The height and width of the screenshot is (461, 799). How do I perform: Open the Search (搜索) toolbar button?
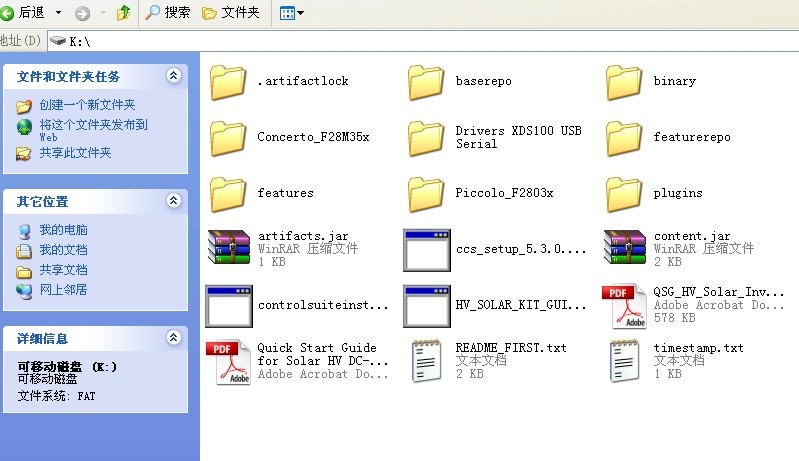click(x=168, y=13)
